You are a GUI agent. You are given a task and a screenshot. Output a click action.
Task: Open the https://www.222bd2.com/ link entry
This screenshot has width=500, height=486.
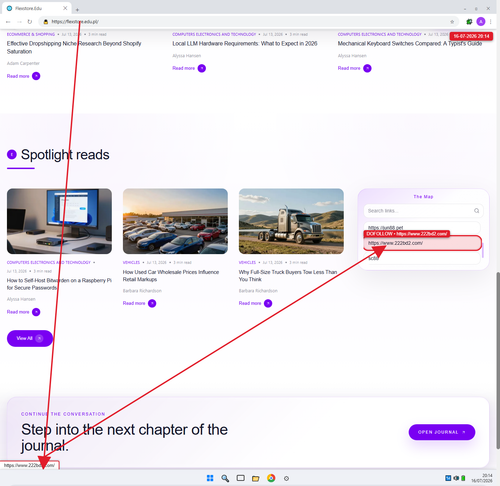click(422, 243)
